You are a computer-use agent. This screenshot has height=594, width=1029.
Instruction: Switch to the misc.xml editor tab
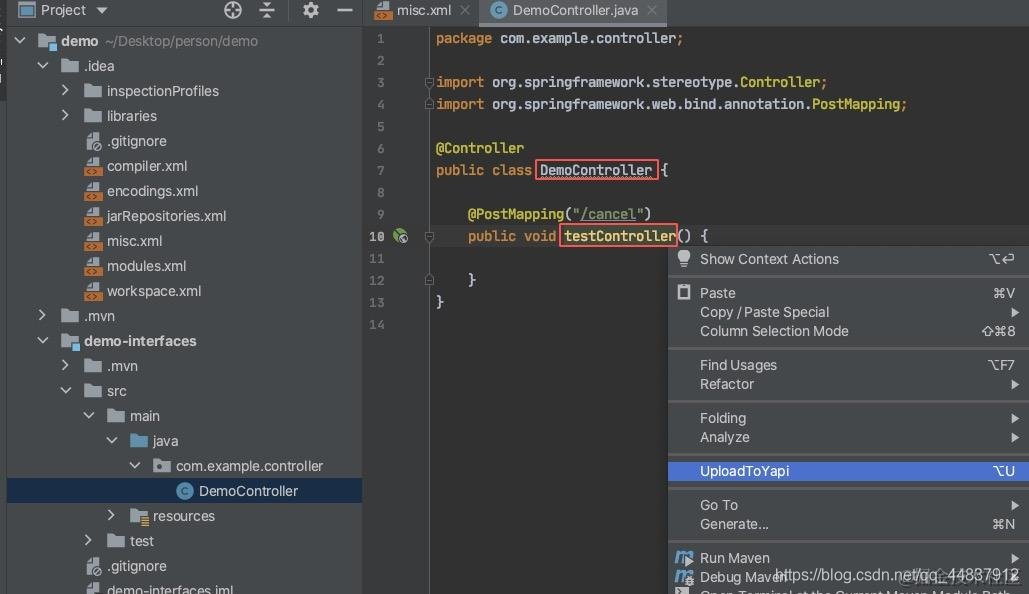point(423,11)
